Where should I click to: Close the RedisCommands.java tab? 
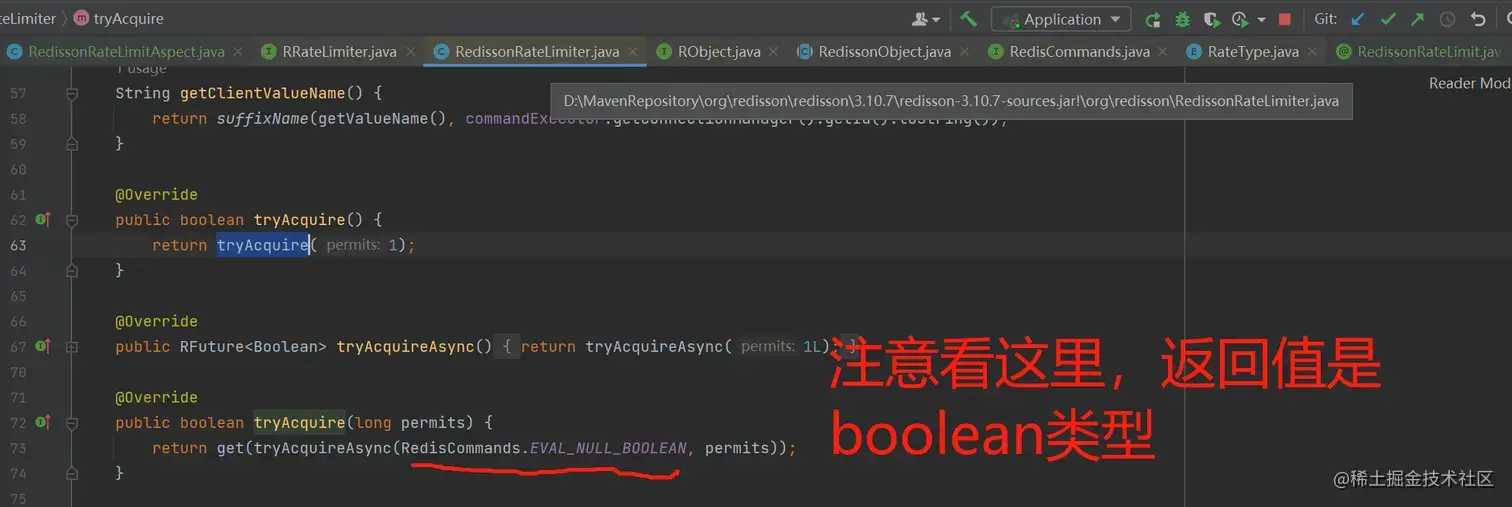pos(1161,52)
